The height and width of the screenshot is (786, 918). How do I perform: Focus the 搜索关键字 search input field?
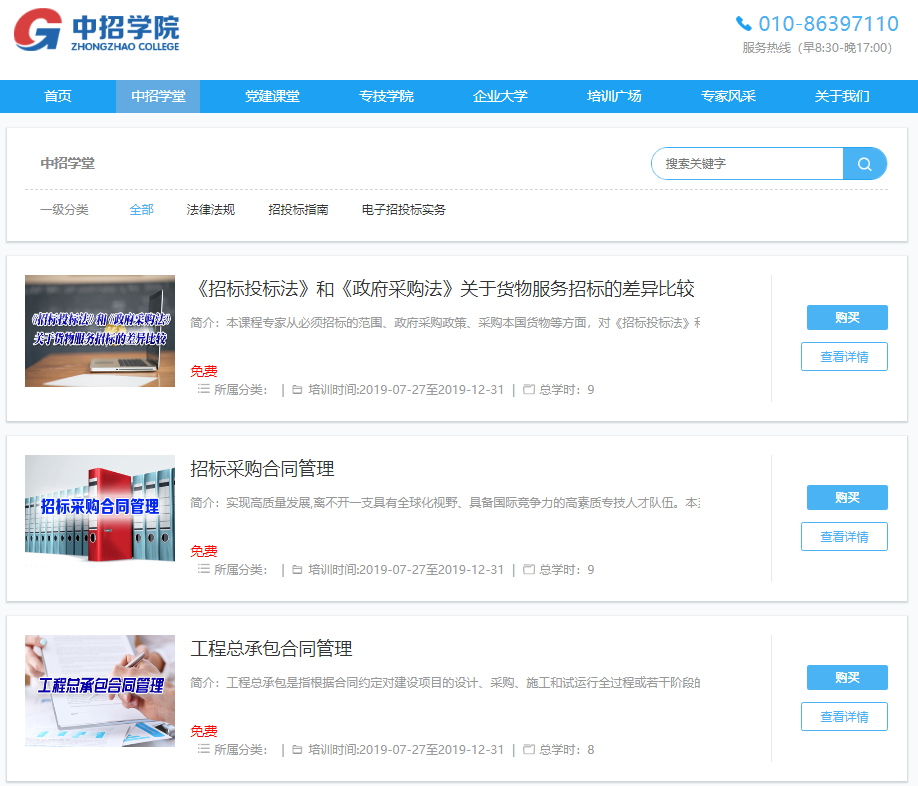pyautogui.click(x=748, y=164)
